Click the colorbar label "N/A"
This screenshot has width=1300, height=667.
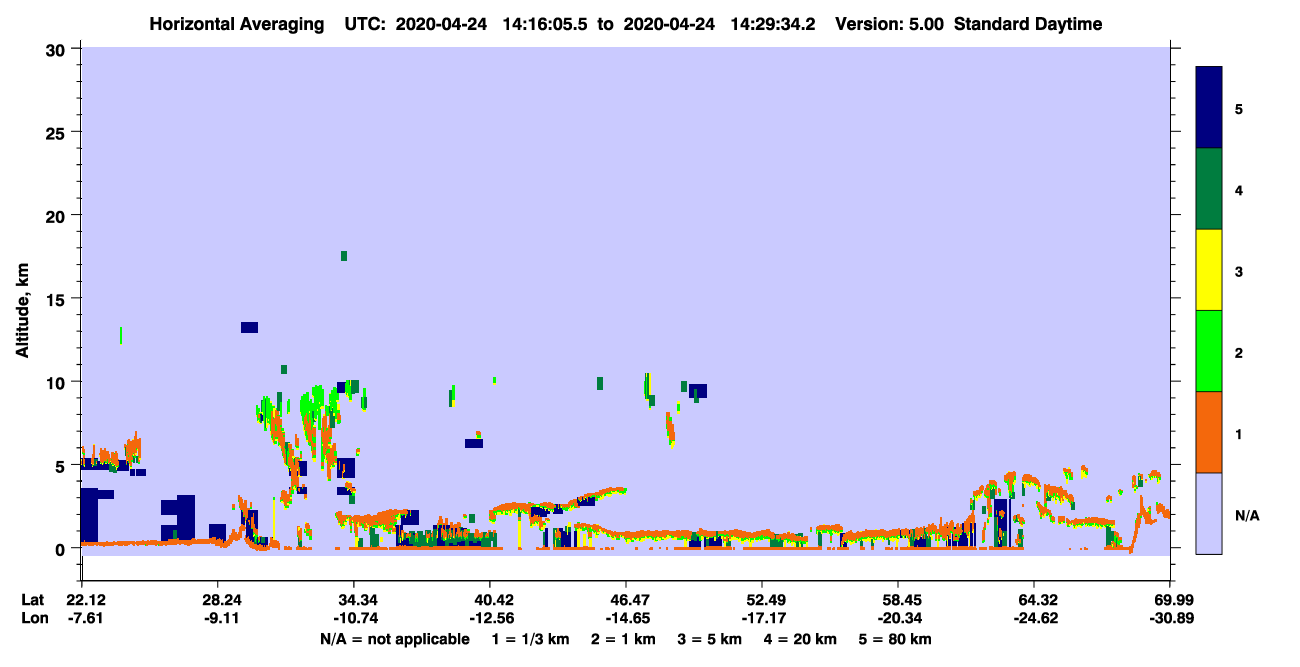1245,515
